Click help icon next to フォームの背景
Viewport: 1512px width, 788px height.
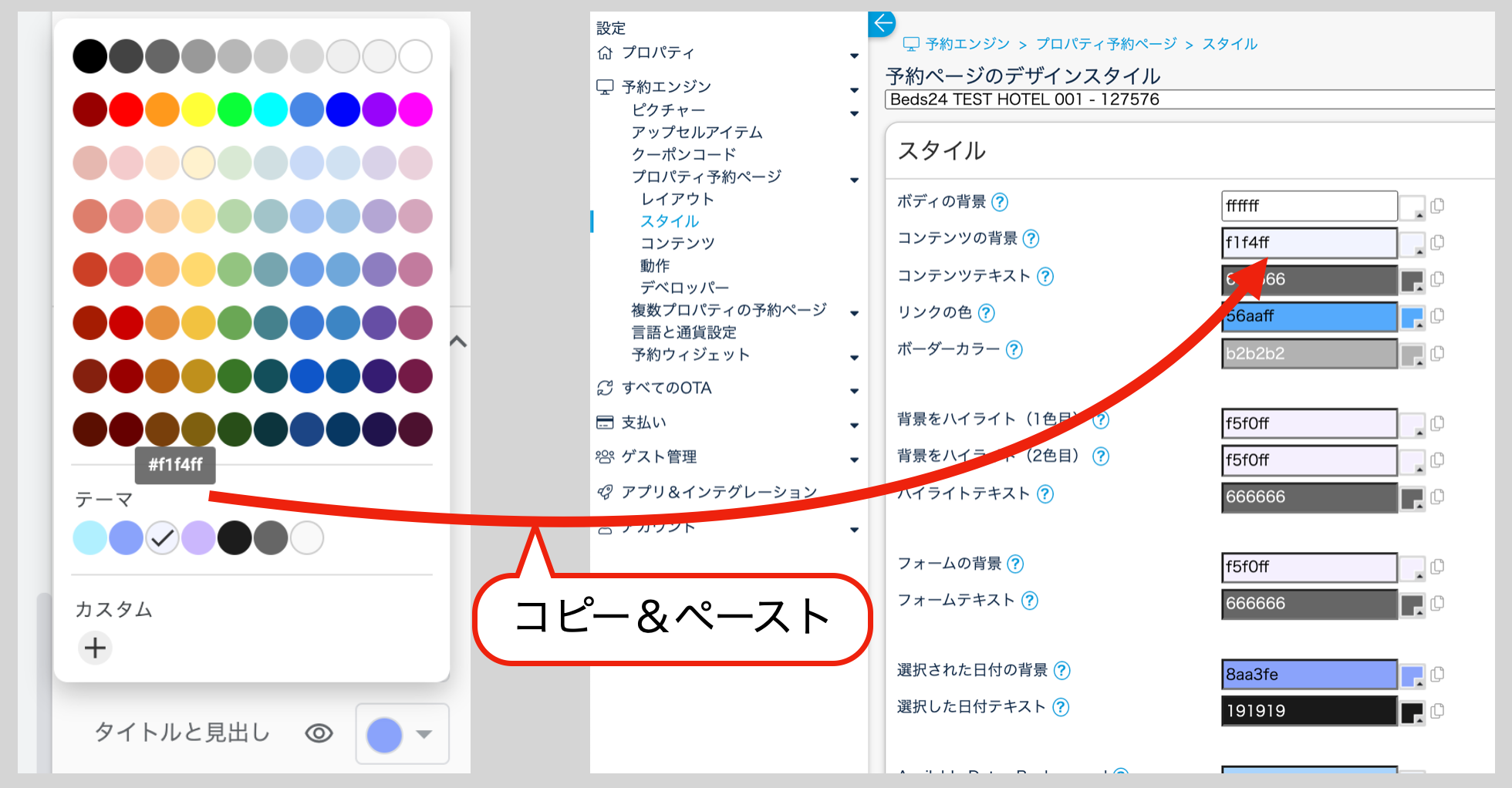click(x=1016, y=564)
